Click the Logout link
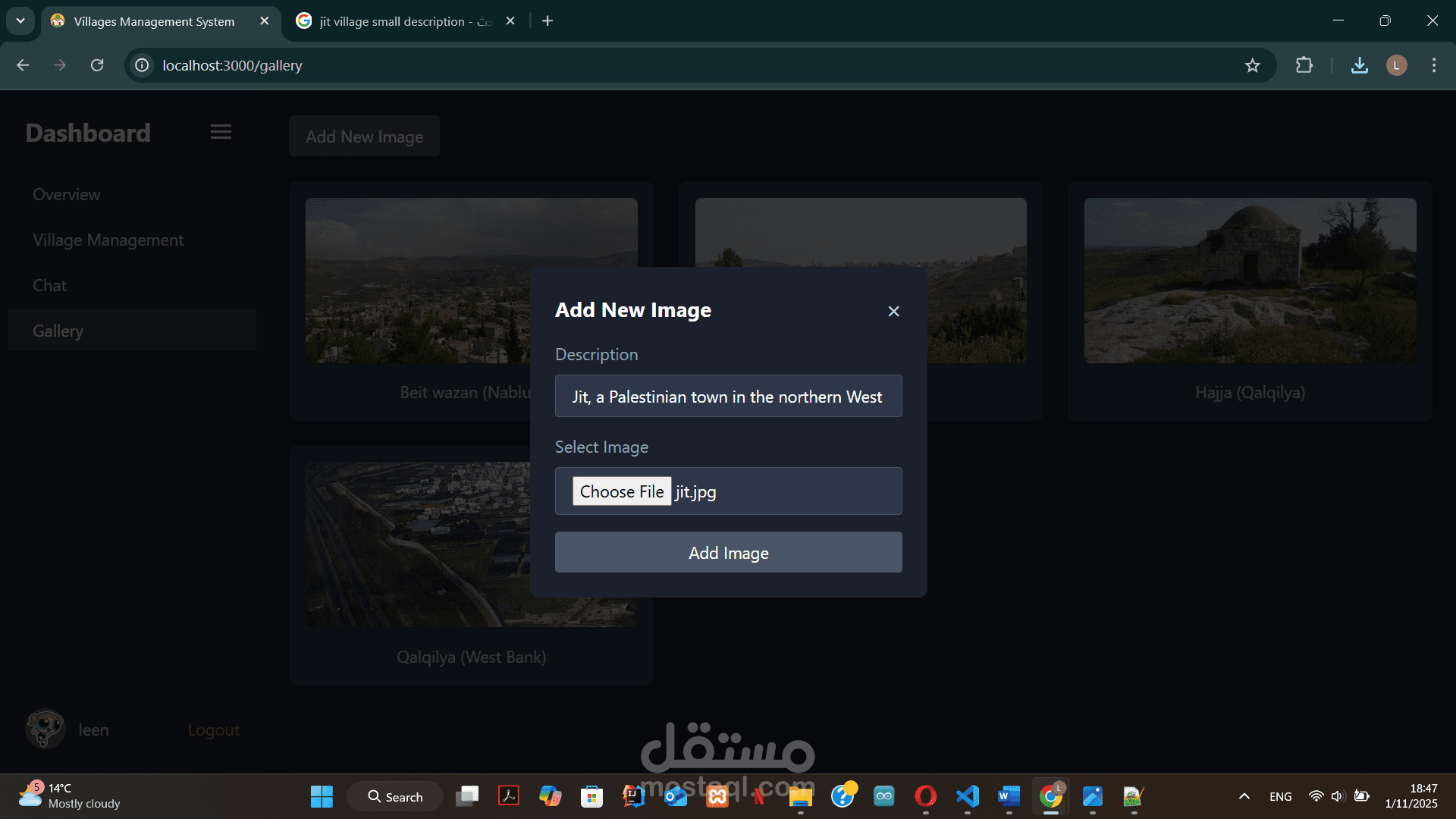Viewport: 1456px width, 819px height. tap(213, 730)
